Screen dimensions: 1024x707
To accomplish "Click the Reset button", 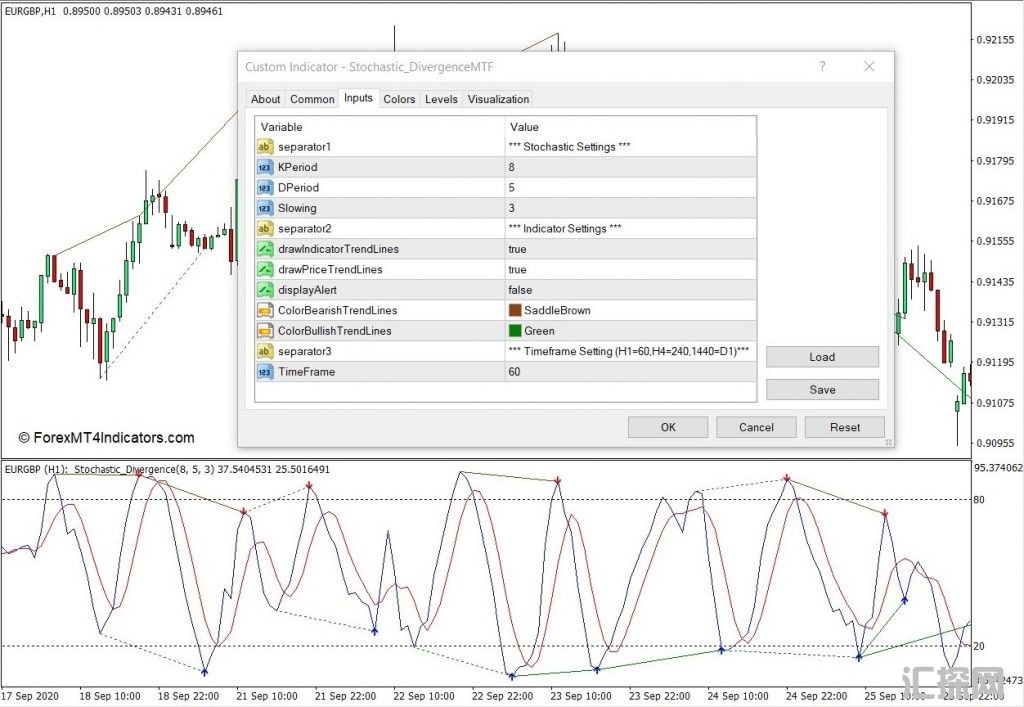I will [844, 427].
